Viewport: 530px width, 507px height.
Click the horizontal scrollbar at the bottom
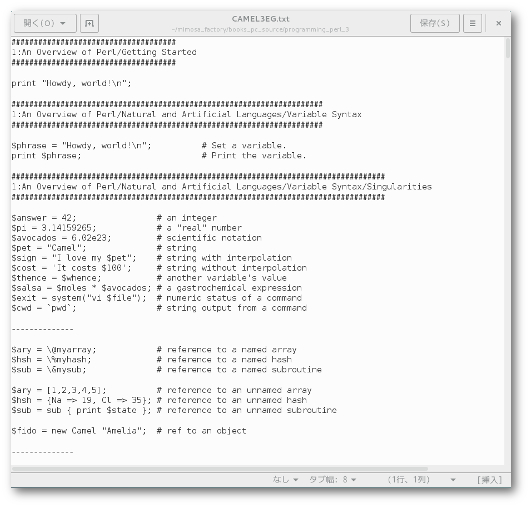(220, 469)
